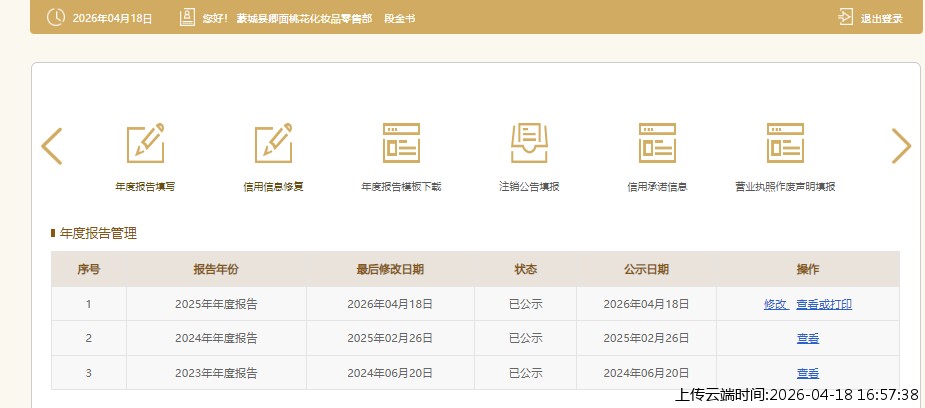Select the 信用承诺信息 icon
This screenshot has width=925, height=408.
pos(657,143)
